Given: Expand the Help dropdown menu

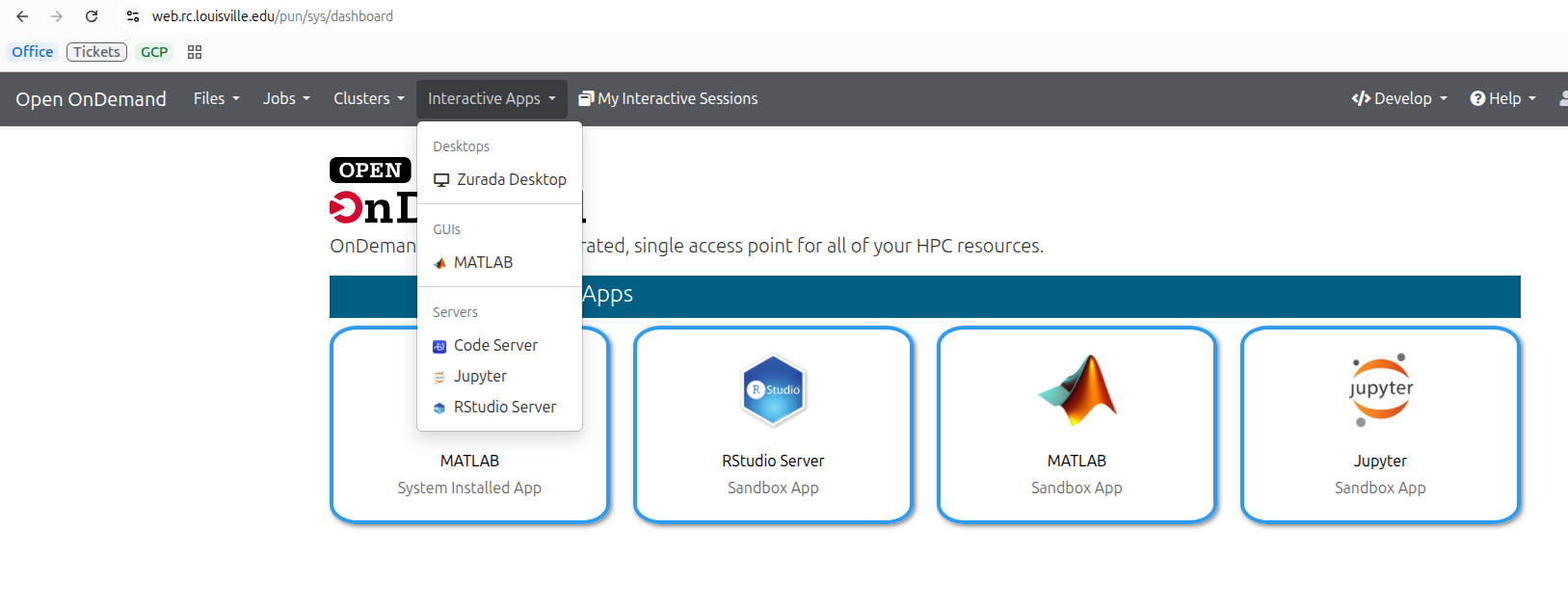Looking at the screenshot, I should (1503, 98).
